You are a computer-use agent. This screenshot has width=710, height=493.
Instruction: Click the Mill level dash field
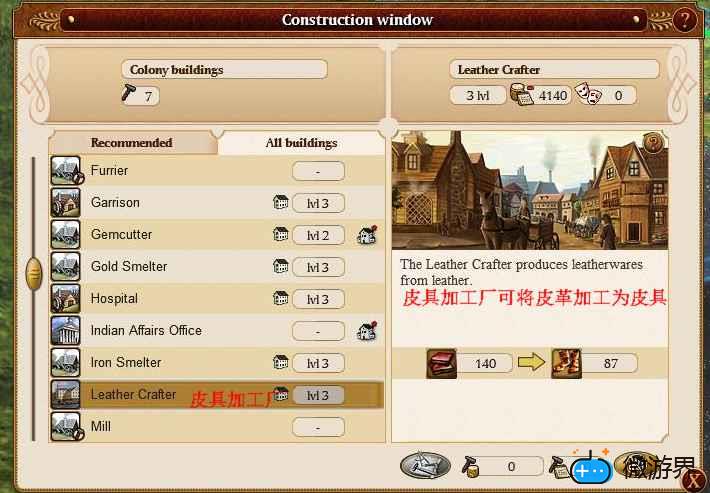[318, 427]
